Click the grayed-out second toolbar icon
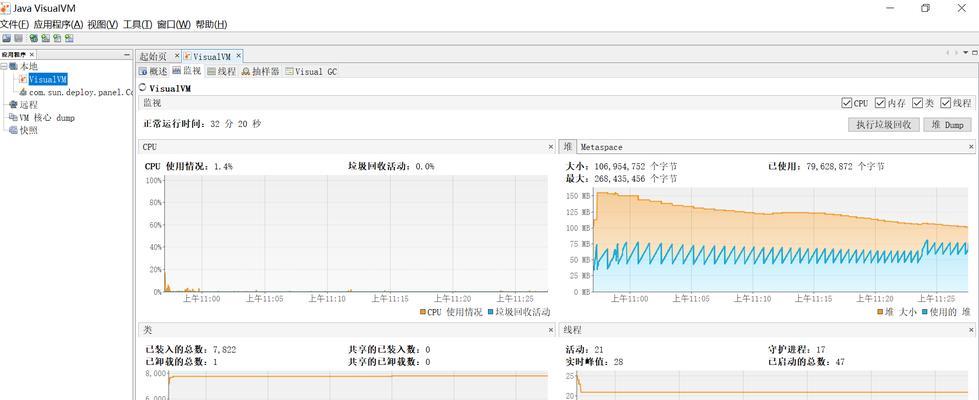 click(18, 38)
